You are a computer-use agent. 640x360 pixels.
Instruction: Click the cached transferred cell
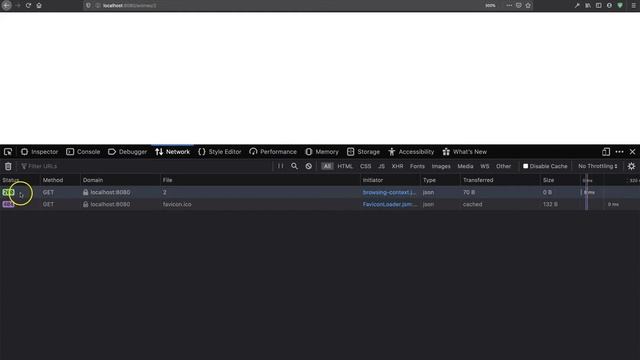pyautogui.click(x=472, y=204)
